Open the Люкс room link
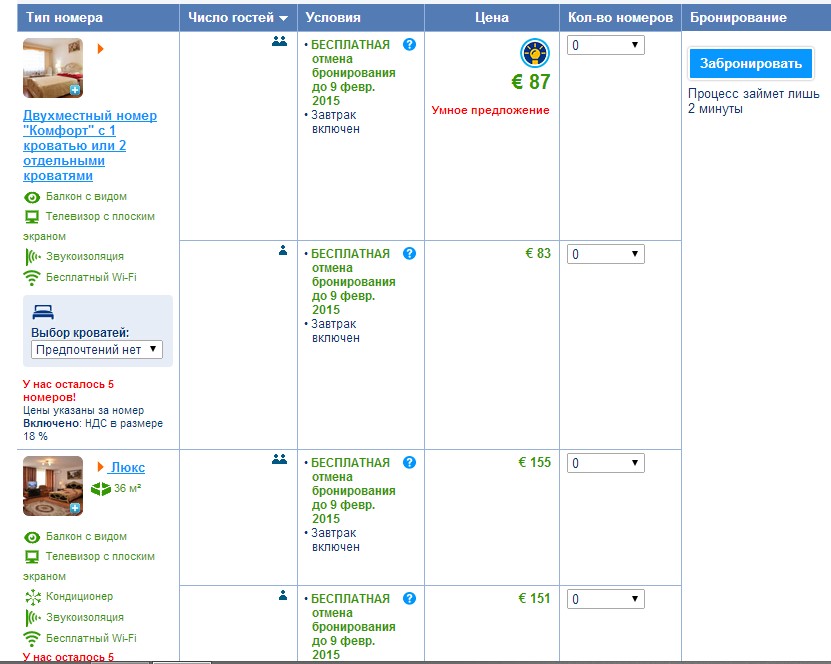Viewport: 831px width, 664px height. tap(127, 467)
